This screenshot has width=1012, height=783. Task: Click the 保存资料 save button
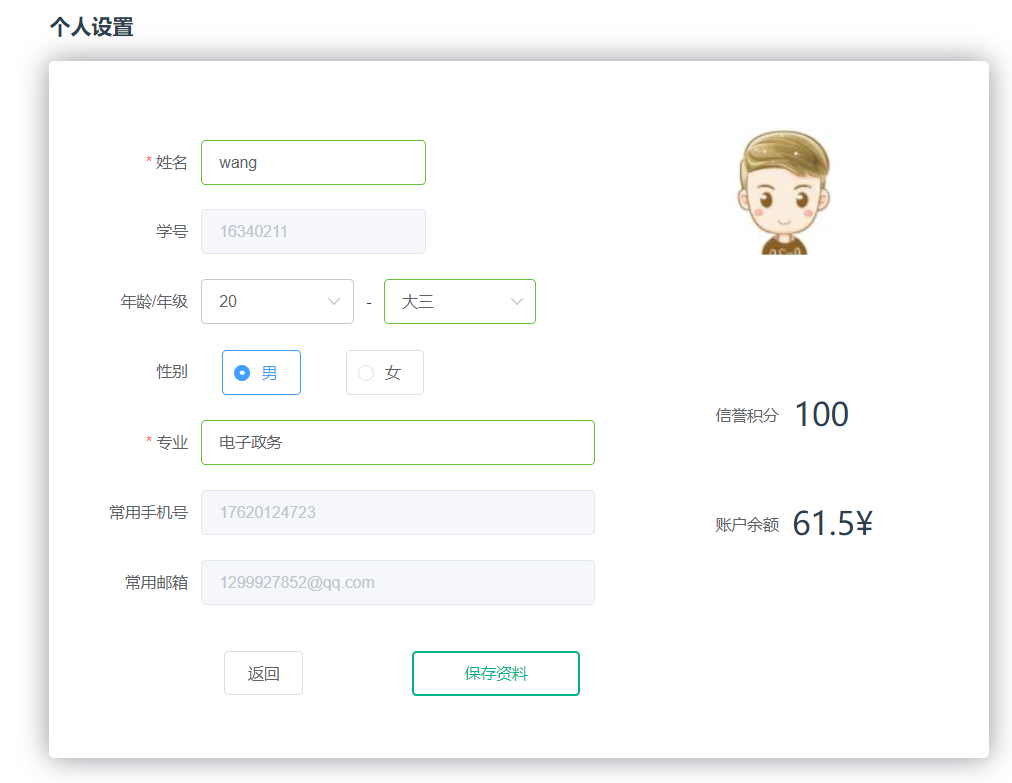tap(495, 673)
